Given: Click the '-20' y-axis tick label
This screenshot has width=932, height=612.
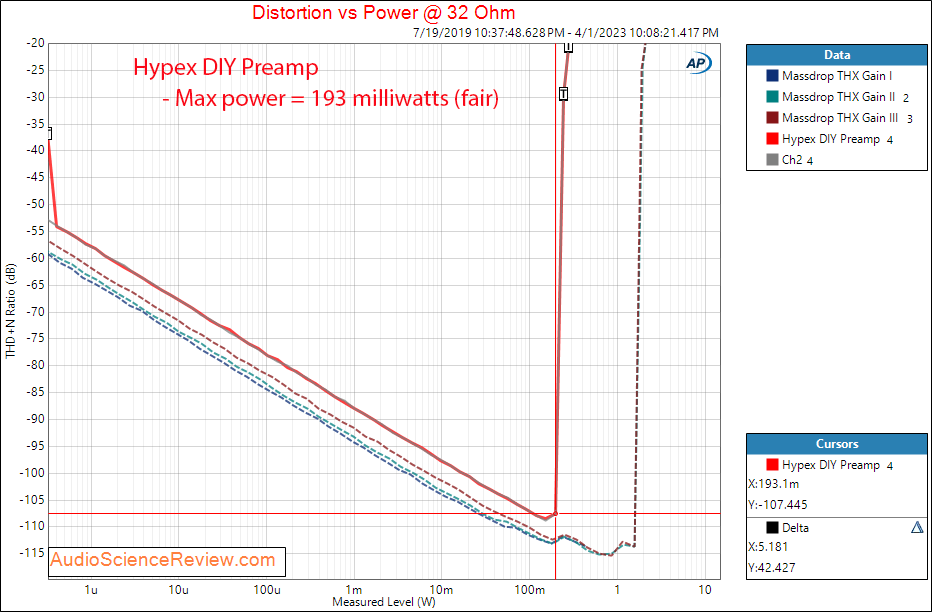Looking at the screenshot, I should pyautogui.click(x=35, y=43).
